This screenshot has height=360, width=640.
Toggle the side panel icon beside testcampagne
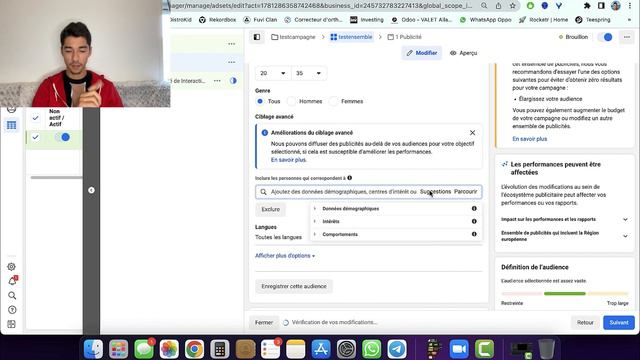[257, 37]
